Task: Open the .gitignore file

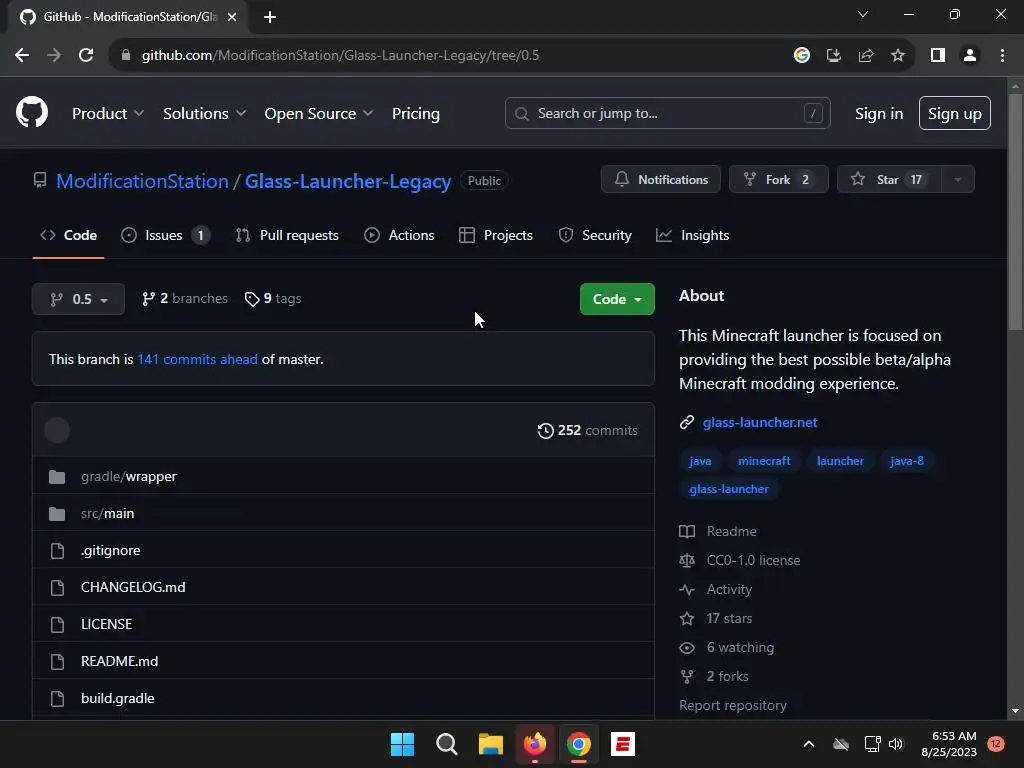Action: (x=110, y=551)
